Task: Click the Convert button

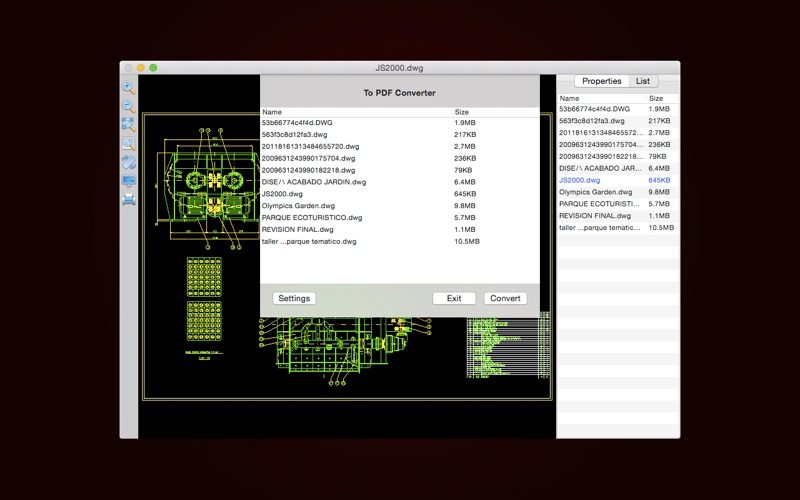Action: [x=505, y=298]
